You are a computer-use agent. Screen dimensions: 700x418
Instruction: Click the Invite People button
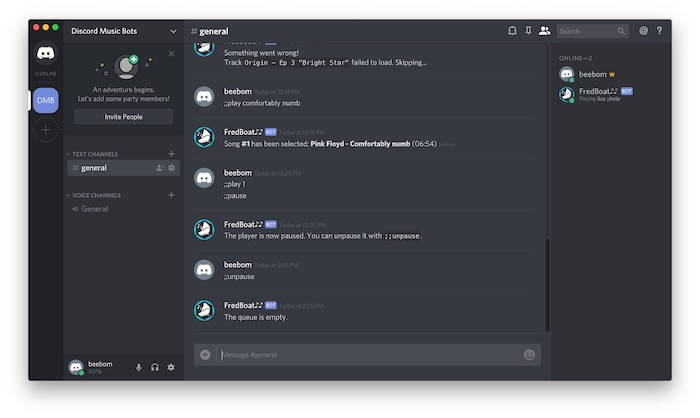point(123,116)
